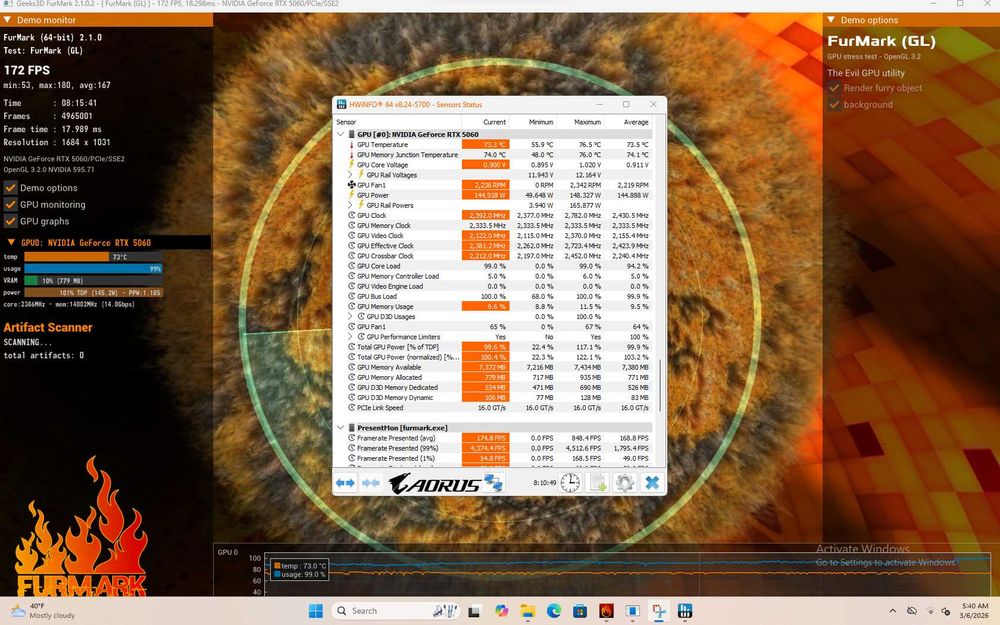Collapse the Demo options panel triangle
1000x625 pixels.
point(831,20)
